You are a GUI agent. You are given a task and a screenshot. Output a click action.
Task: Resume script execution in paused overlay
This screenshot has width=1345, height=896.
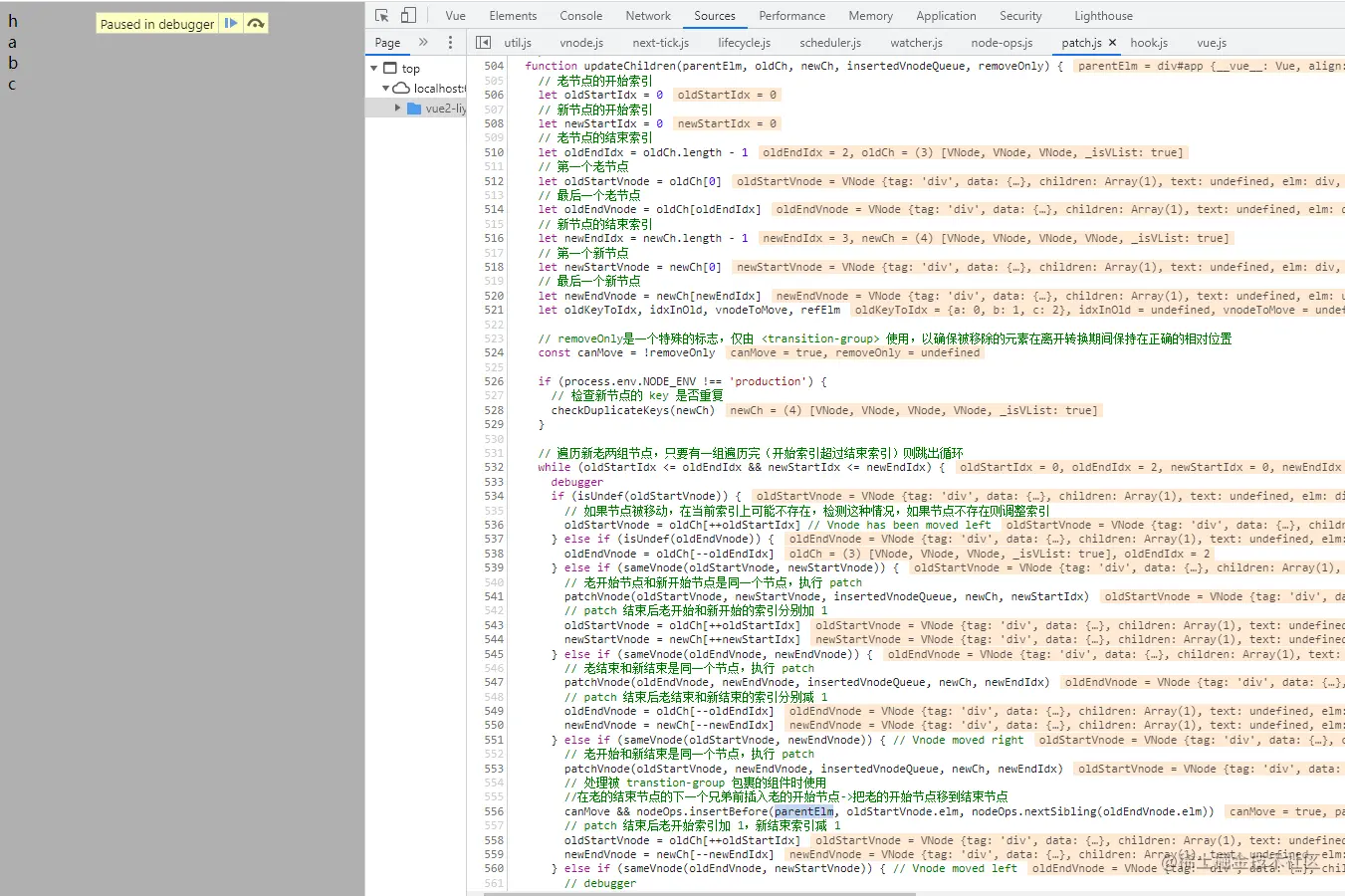coord(231,23)
